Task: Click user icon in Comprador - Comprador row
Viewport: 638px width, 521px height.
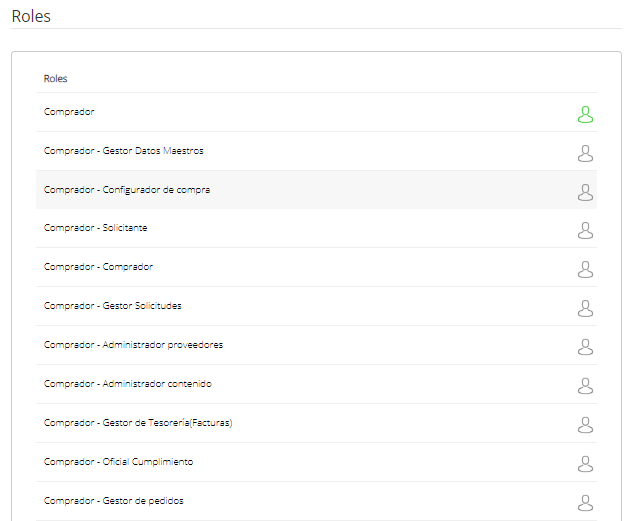Action: click(585, 269)
